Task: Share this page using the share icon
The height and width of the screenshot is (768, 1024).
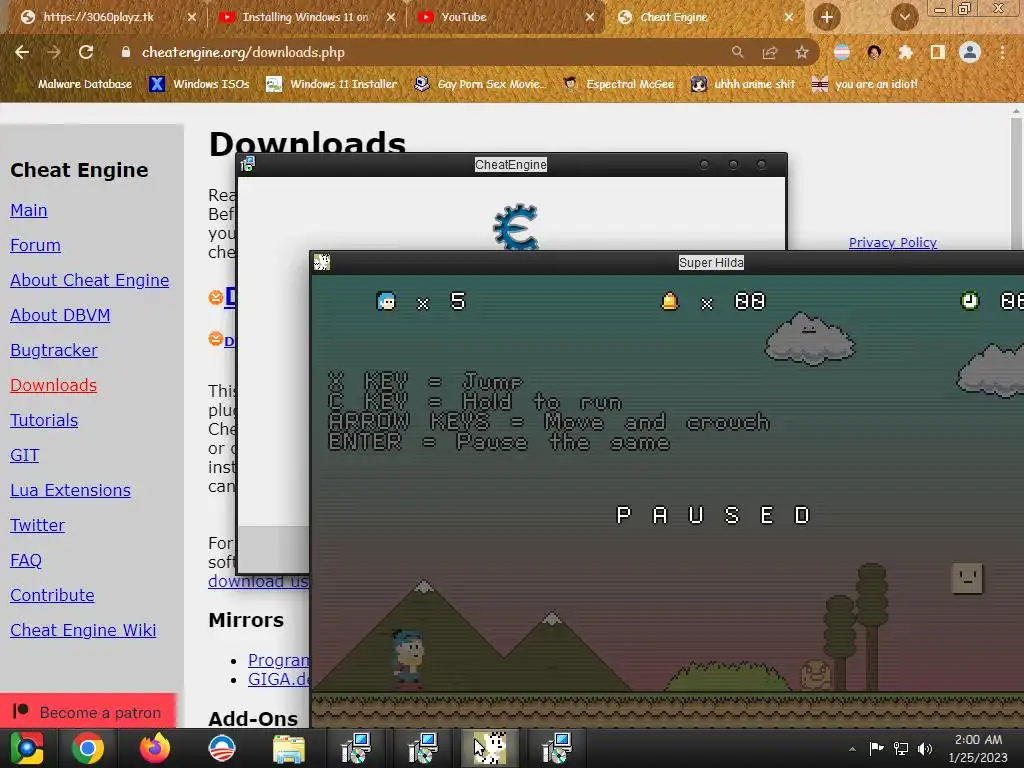Action: tap(770, 52)
